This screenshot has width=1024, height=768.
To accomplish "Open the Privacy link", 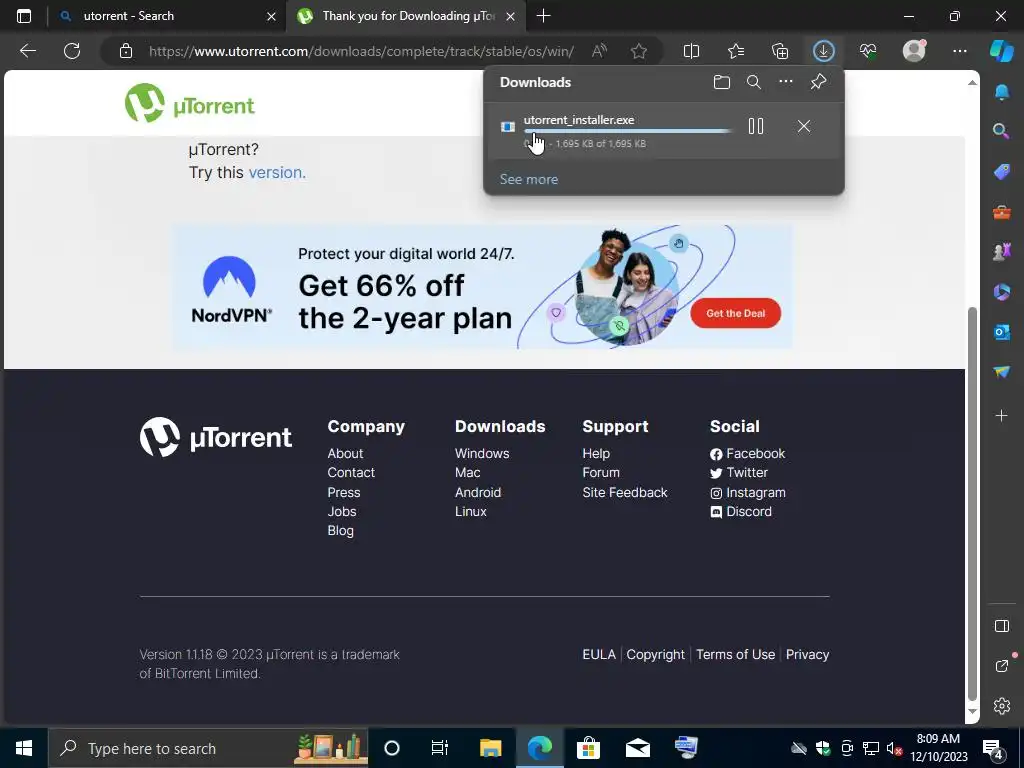I will pyautogui.click(x=807, y=654).
